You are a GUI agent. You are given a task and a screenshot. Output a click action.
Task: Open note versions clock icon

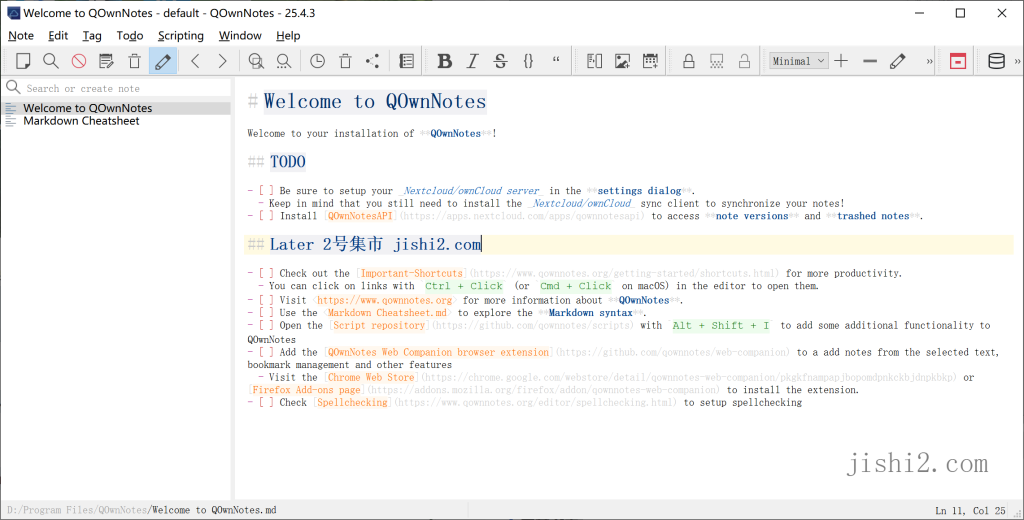click(x=317, y=61)
